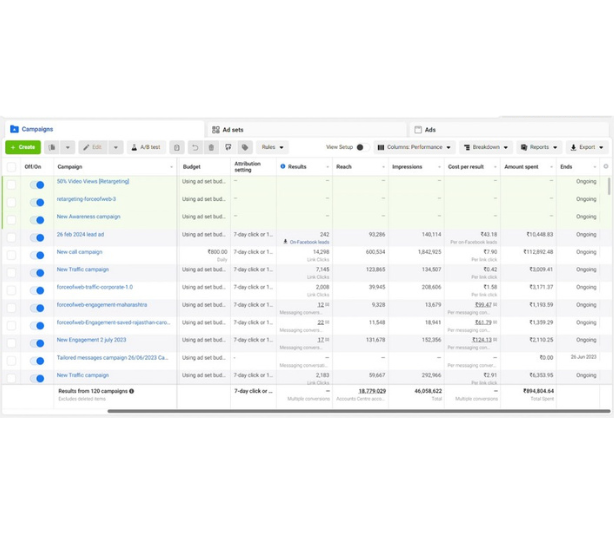
Task: Open column settings gear in table header
Action: [x=605, y=167]
